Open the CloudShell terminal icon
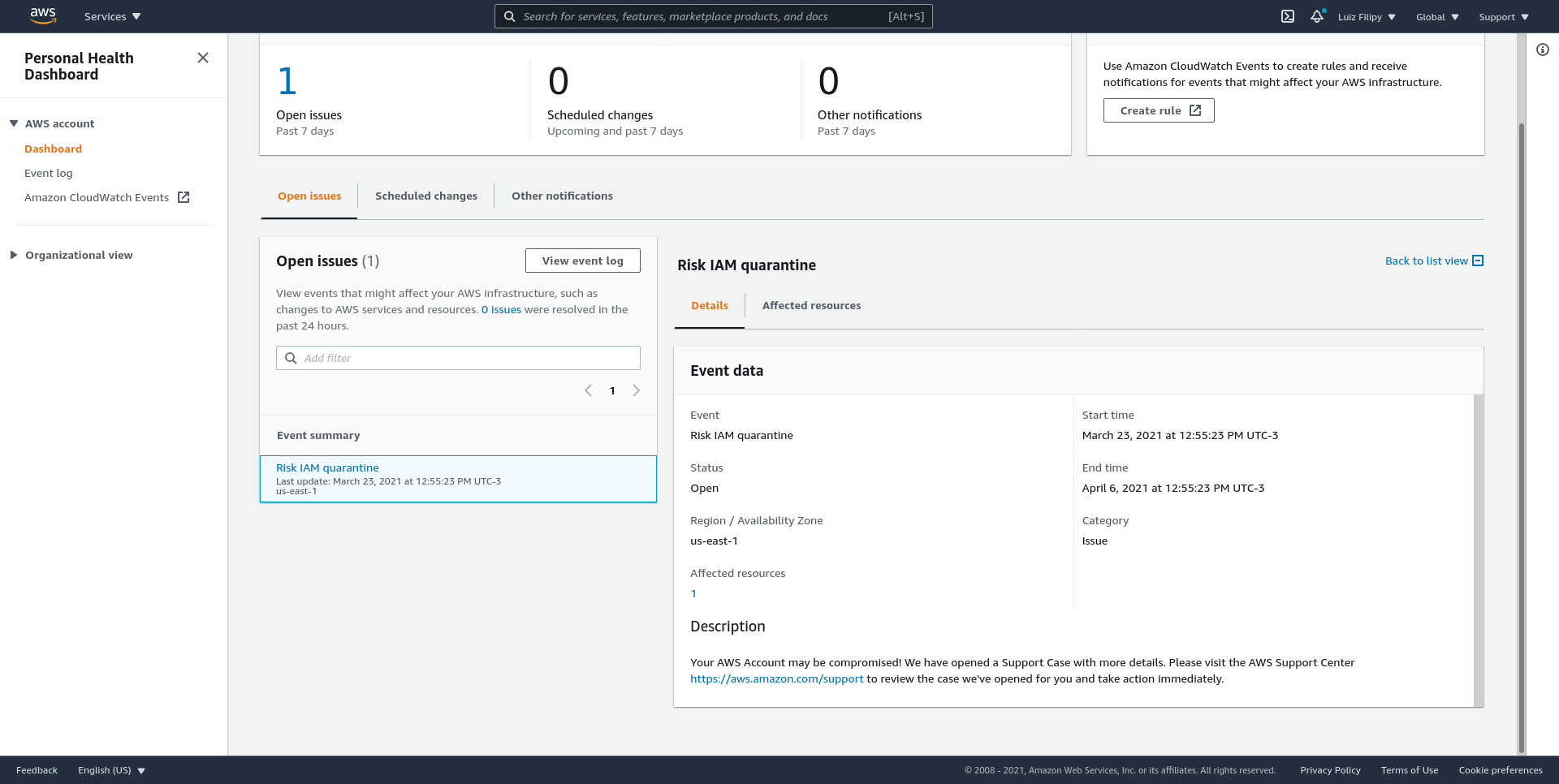The height and width of the screenshot is (784, 1559). pyautogui.click(x=1288, y=16)
